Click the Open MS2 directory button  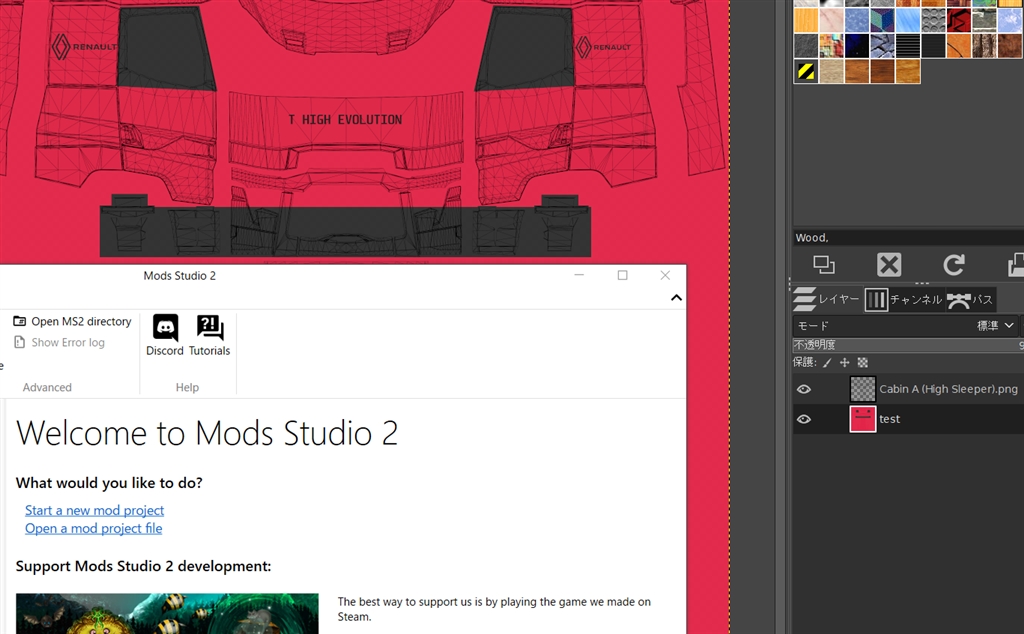[x=72, y=321]
